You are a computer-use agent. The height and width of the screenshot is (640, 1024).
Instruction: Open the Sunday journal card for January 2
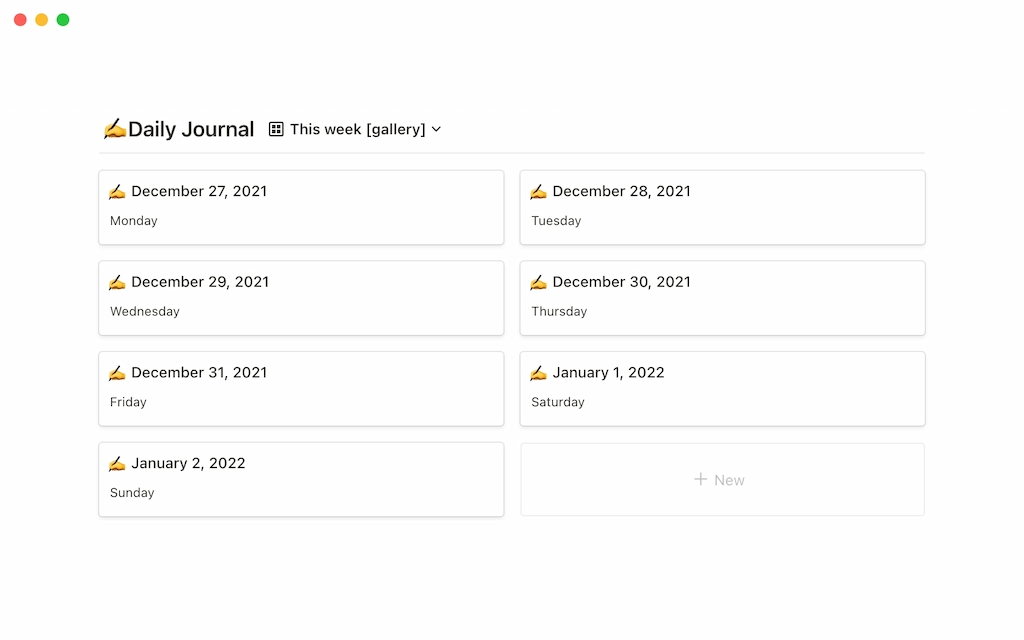tap(300, 479)
